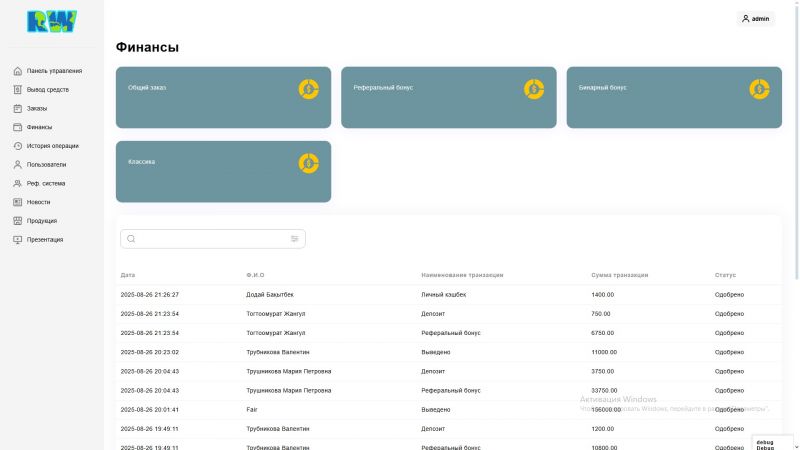Click the RW logo in sidebar

51,21
